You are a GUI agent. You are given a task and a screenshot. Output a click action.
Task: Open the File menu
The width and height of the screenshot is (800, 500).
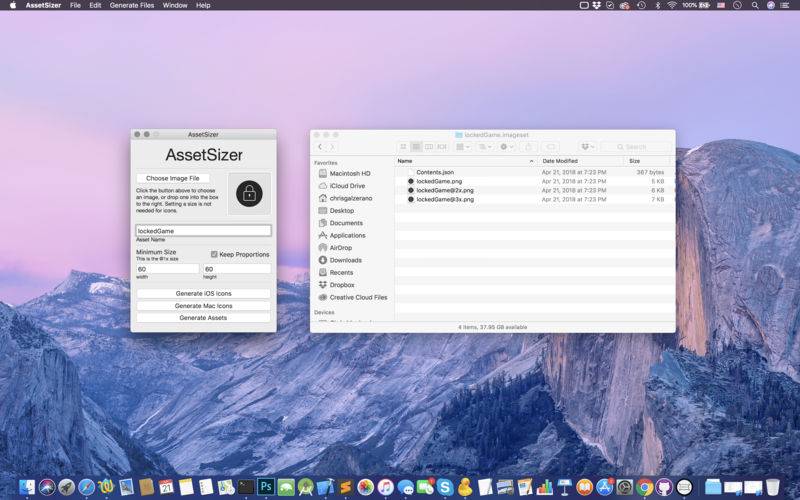pyautogui.click(x=75, y=5)
